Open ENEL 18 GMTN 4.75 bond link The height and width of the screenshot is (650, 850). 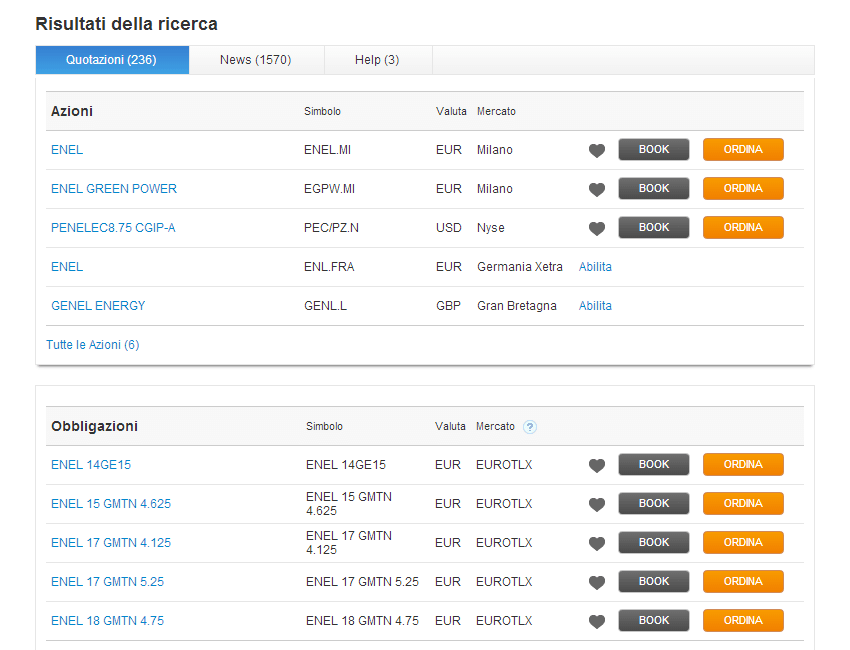coord(107,621)
